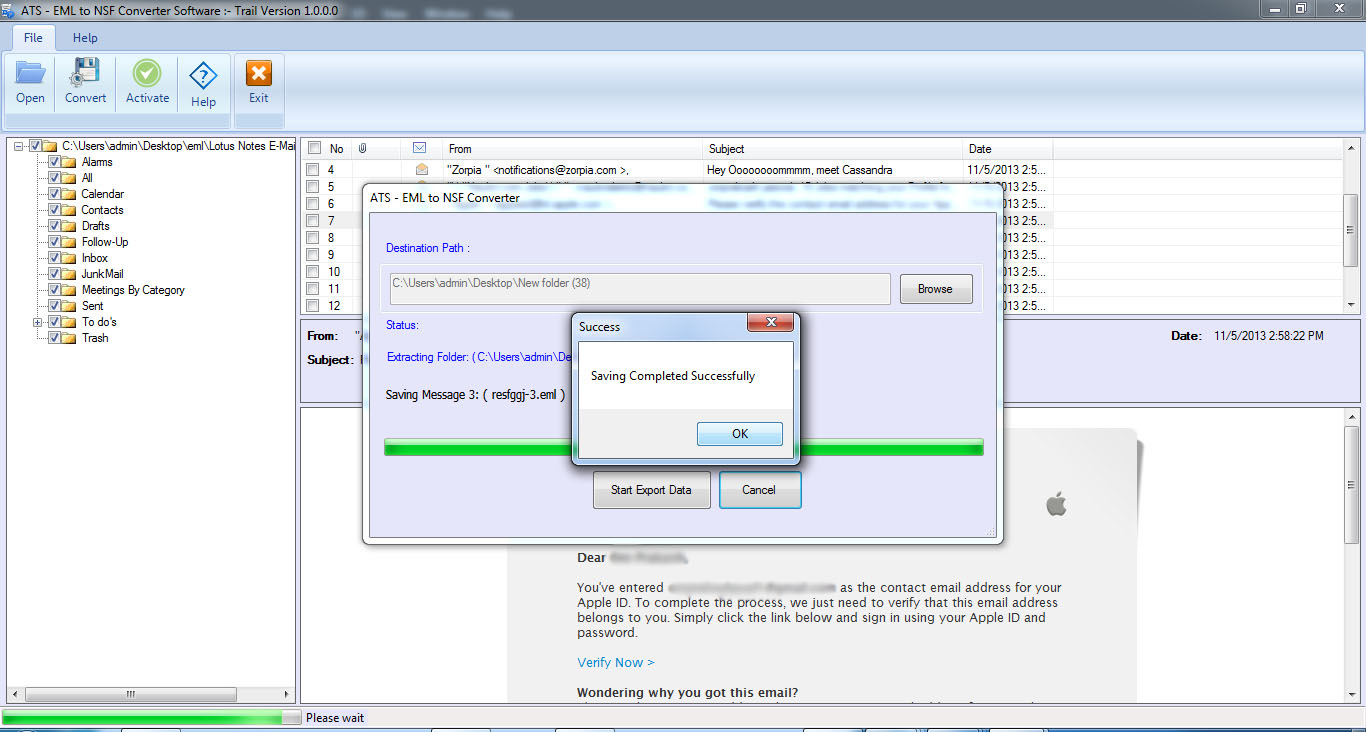Uncheck the JunkMail folder checkbox
1366x732 pixels.
pyautogui.click(x=55, y=274)
